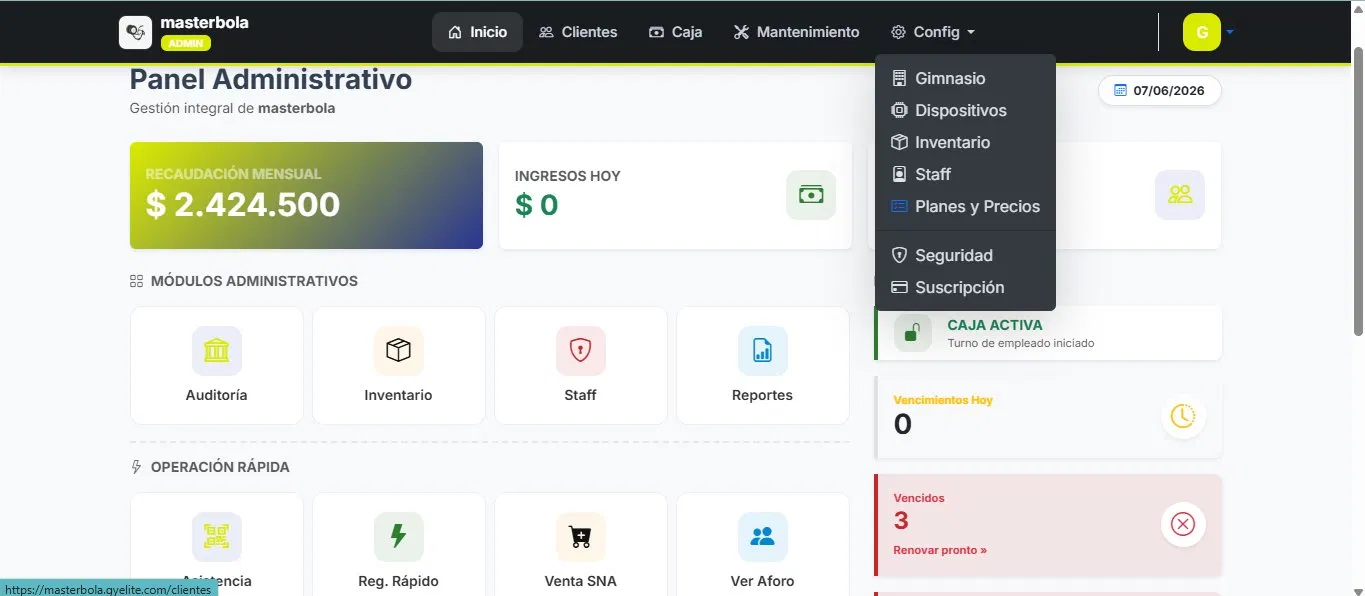The height and width of the screenshot is (596, 1365).
Task: Click the Ingresos Hoy money icon
Action: tap(811, 195)
